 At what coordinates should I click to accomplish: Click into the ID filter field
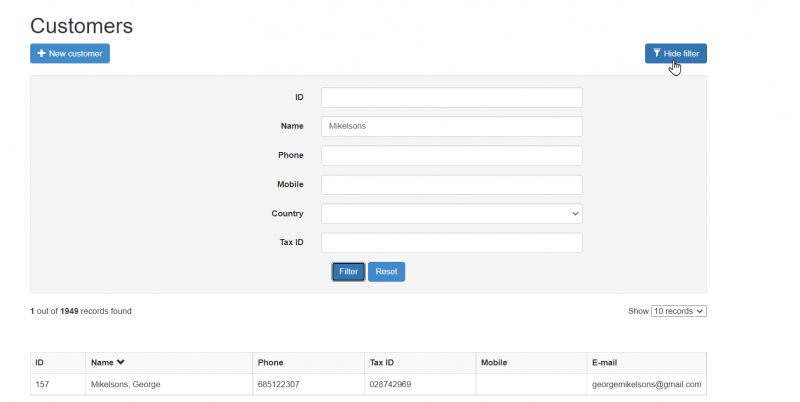point(451,97)
